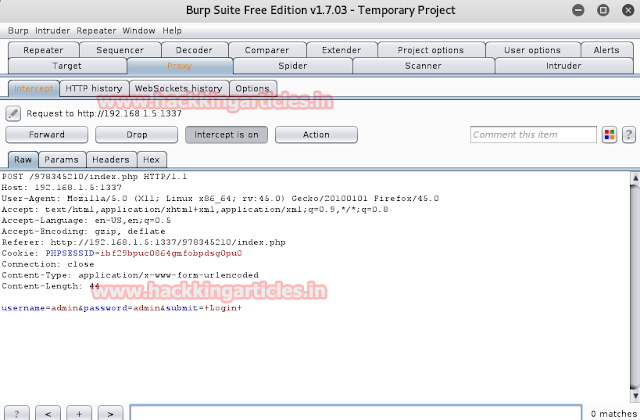This screenshot has width=640, height=420.
Task: Click the search field at the bottom
Action: [x=356, y=413]
